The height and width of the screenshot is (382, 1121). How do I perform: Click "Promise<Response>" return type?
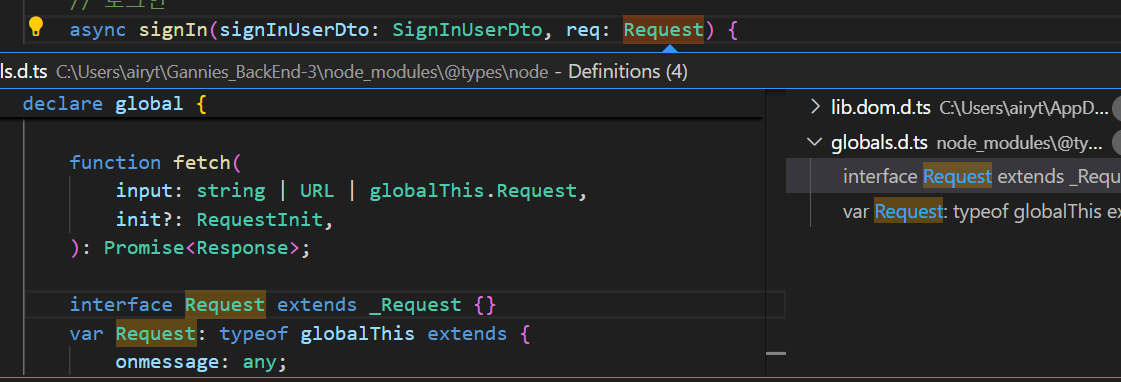click(202, 248)
